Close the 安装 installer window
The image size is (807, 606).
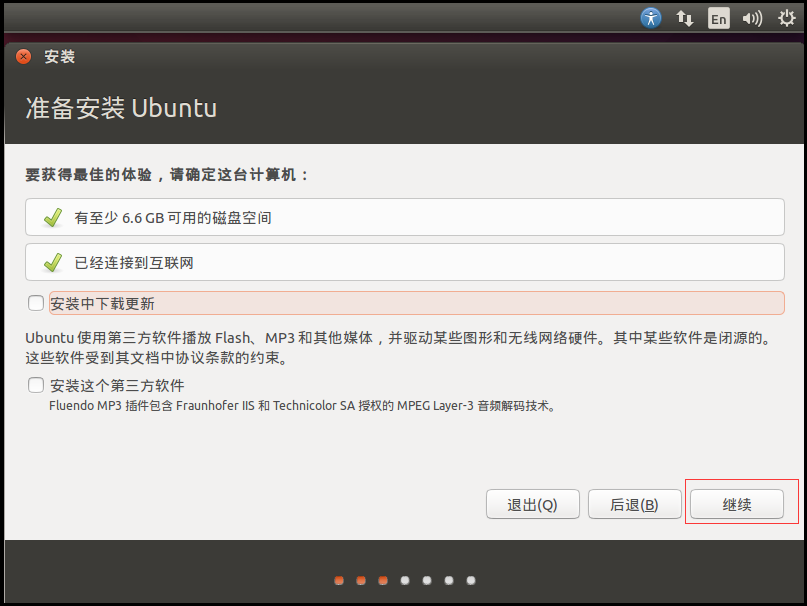(23, 57)
